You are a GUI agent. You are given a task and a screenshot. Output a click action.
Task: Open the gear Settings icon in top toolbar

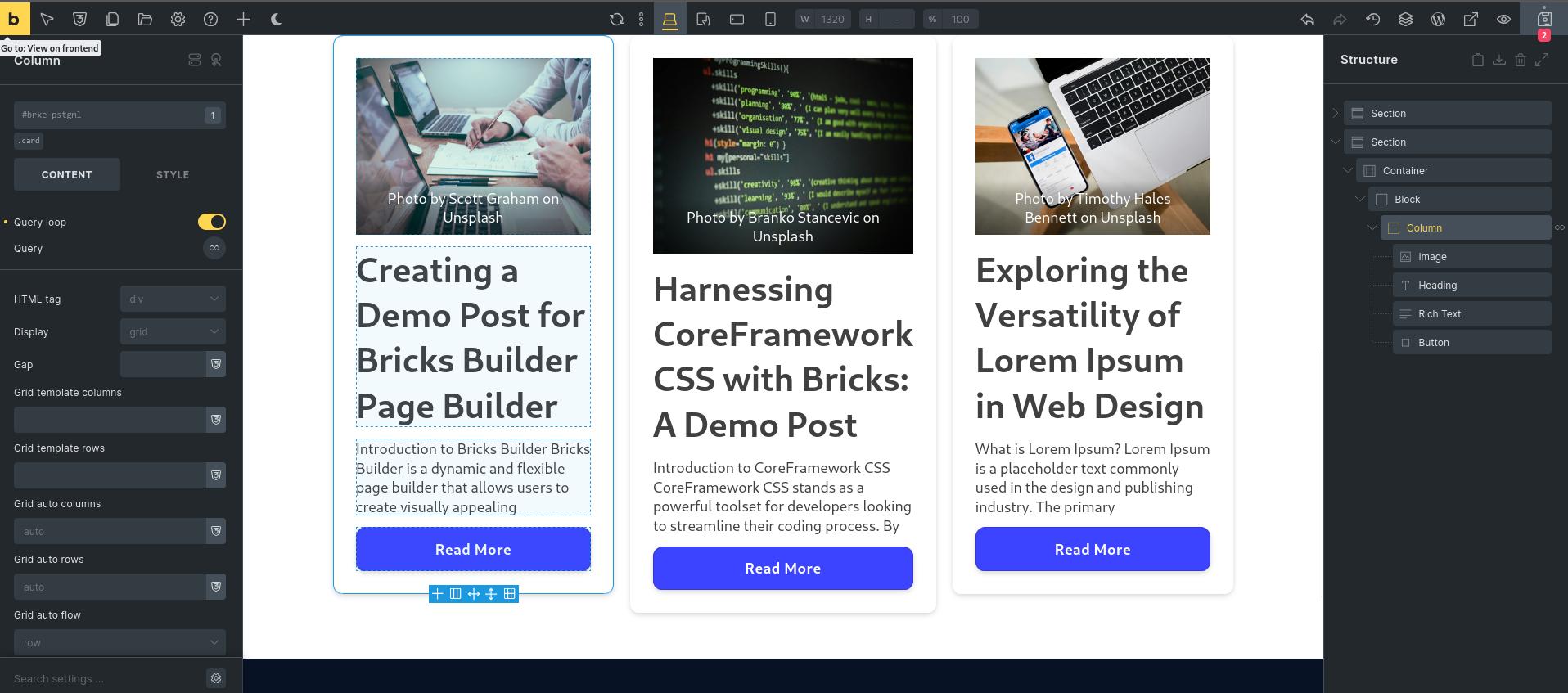point(178,20)
